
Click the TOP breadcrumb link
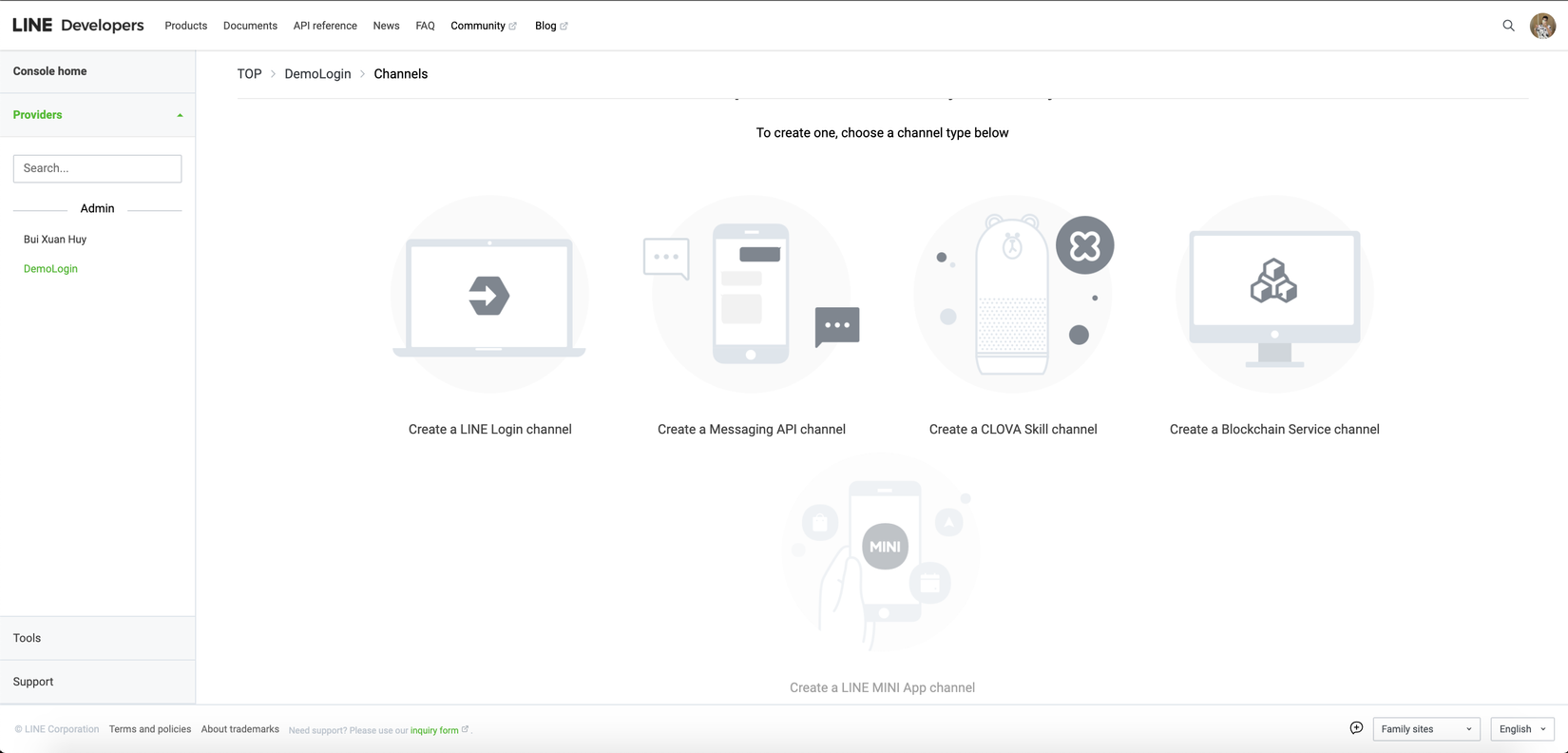[249, 74]
